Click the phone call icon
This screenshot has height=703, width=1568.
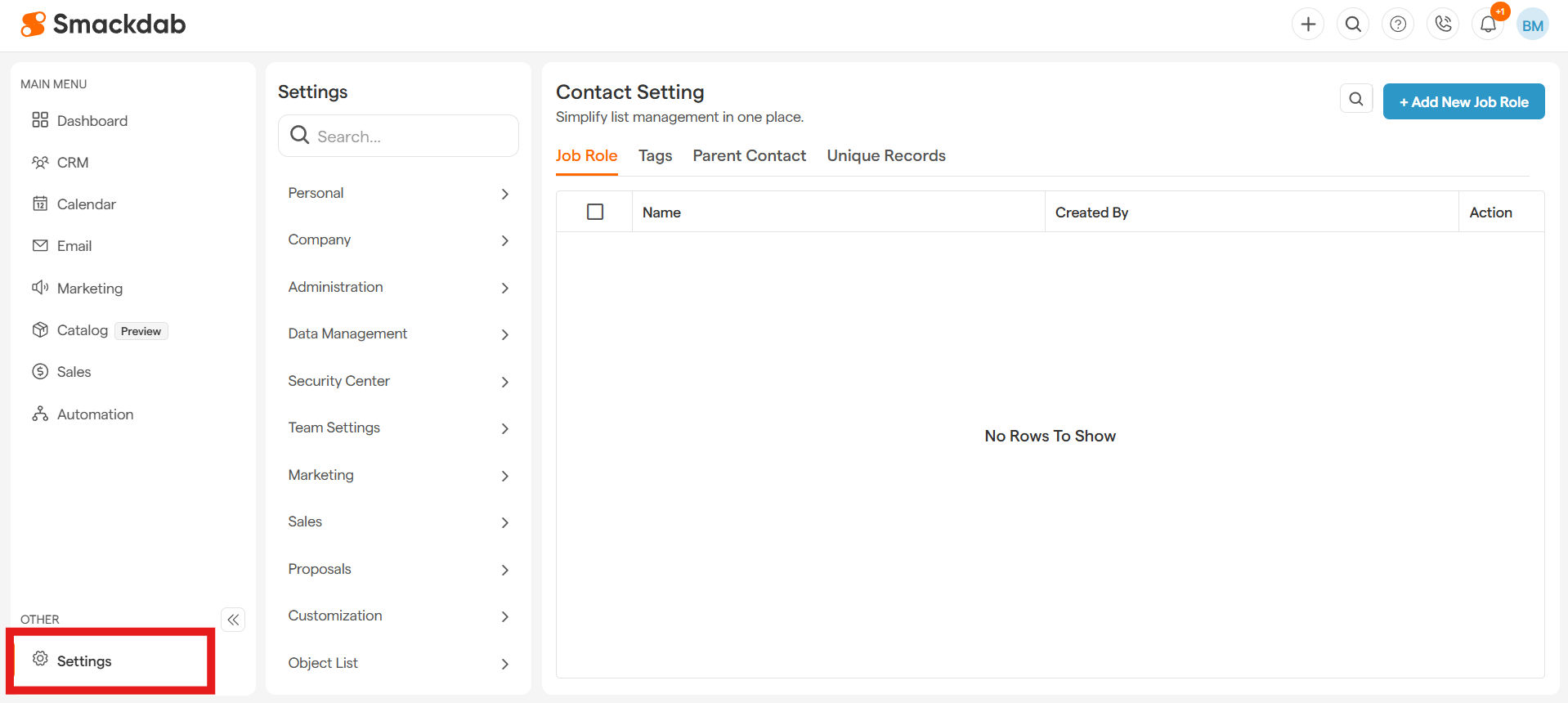[x=1443, y=25]
